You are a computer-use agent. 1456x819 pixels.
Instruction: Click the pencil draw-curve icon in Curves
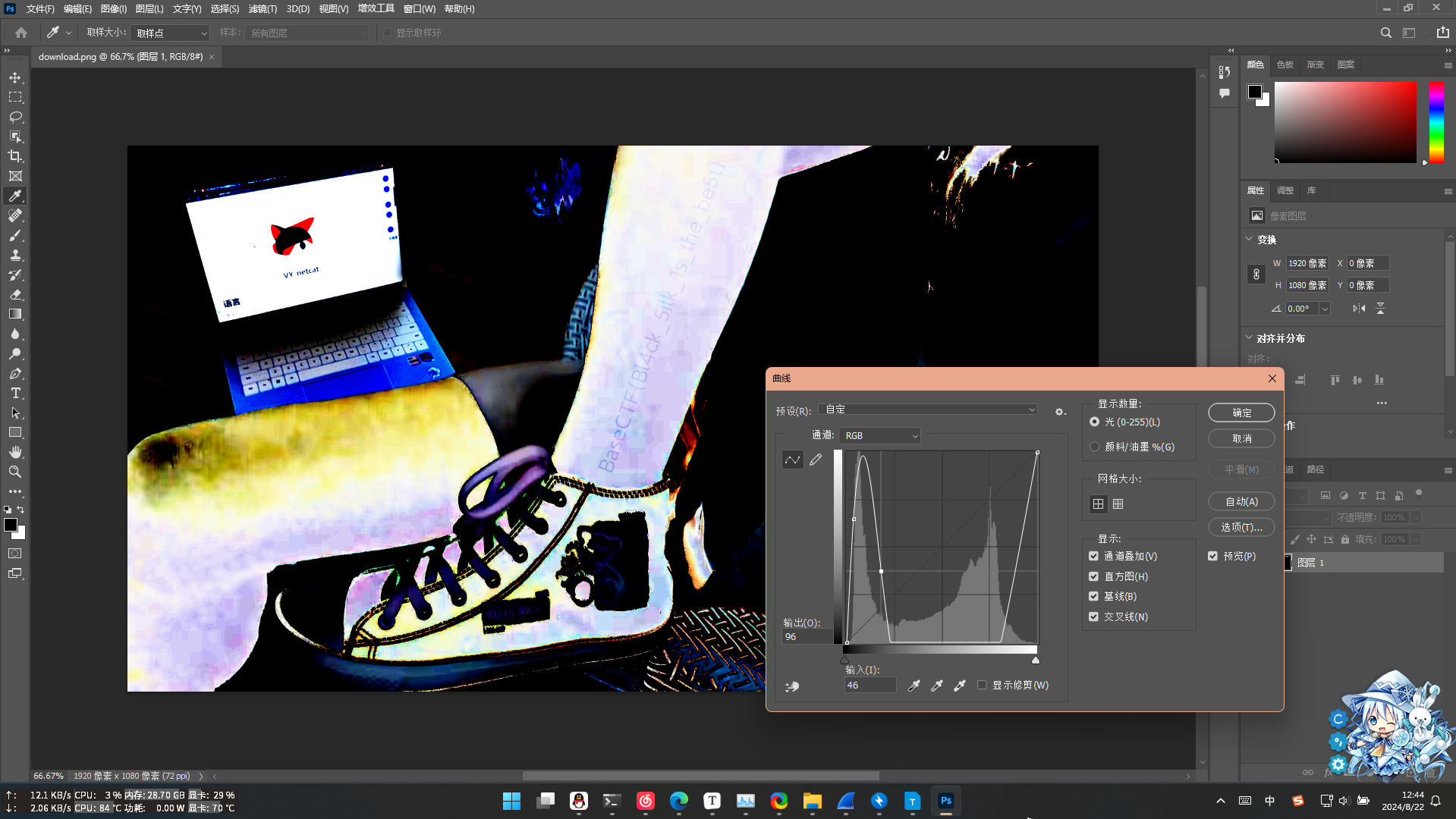(x=816, y=460)
